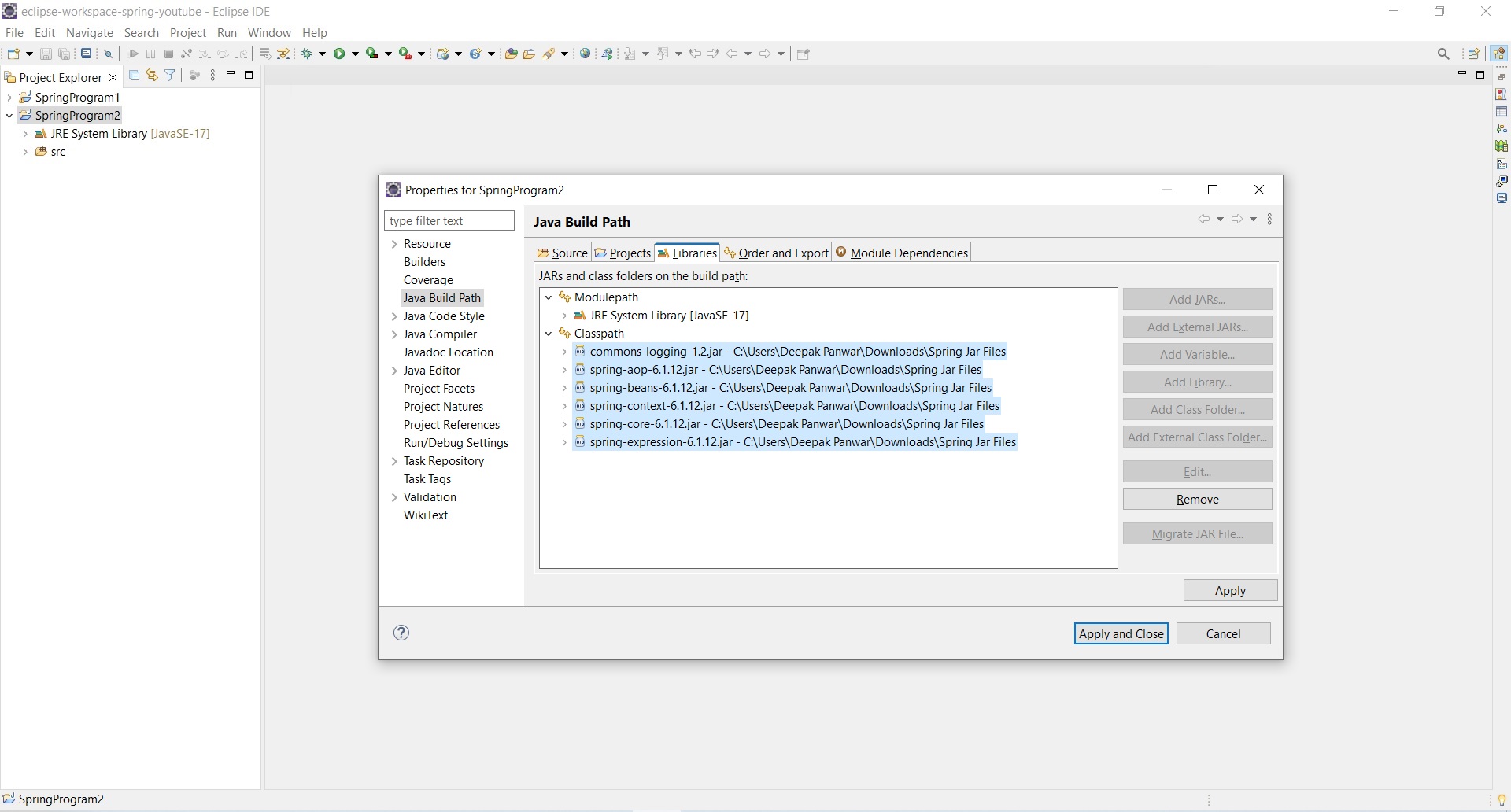
Task: Open the dialog's three-dot view menu
Action: (1270, 220)
